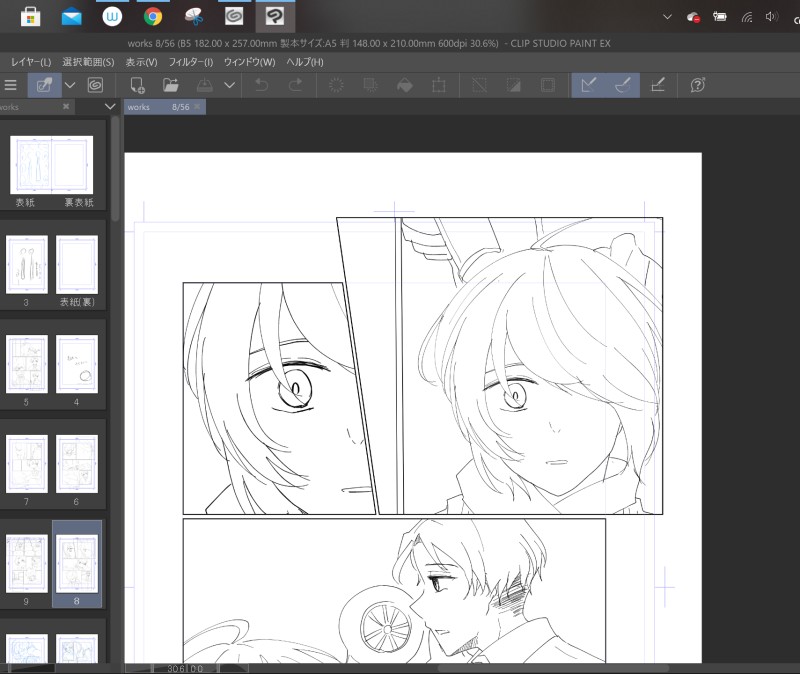Image resolution: width=800 pixels, height=674 pixels.
Task: Open the ヘルプ(H) menu
Action: (x=305, y=62)
